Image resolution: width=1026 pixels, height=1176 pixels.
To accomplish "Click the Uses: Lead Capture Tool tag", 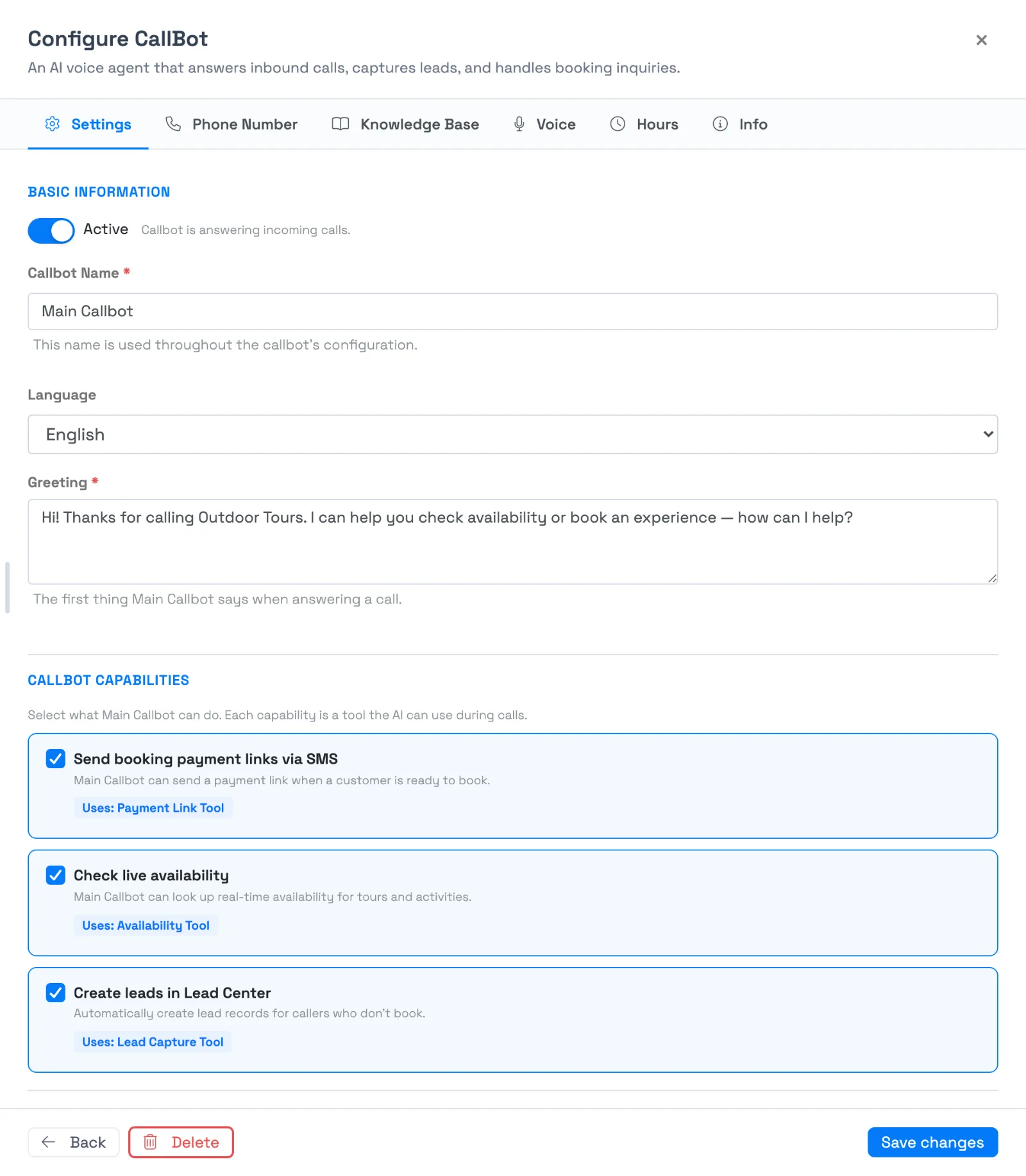I will (153, 1042).
